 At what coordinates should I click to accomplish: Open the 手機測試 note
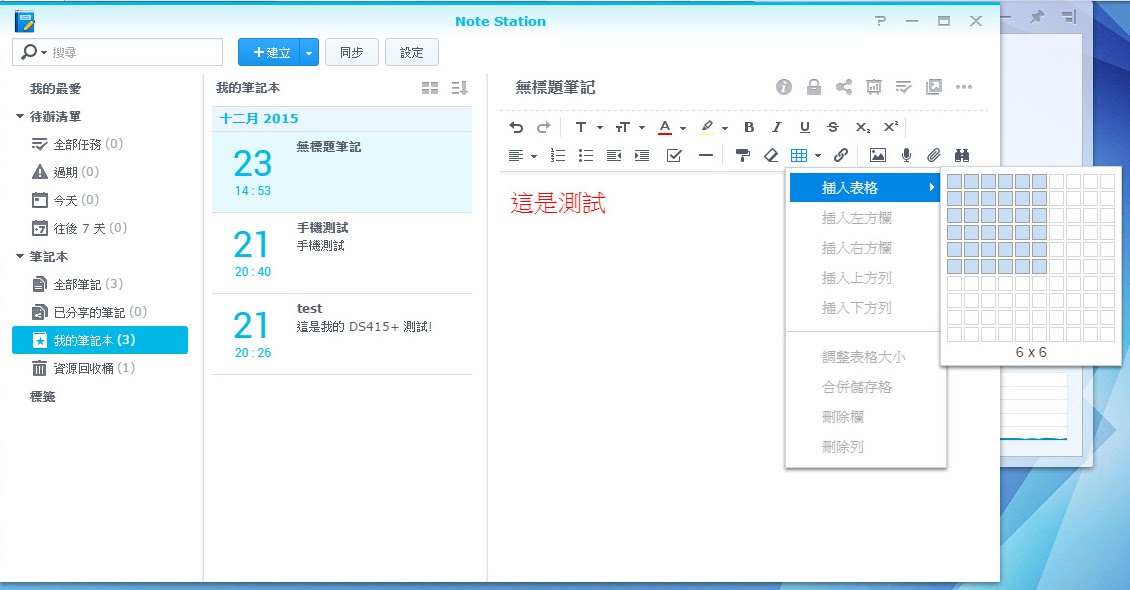coord(342,253)
